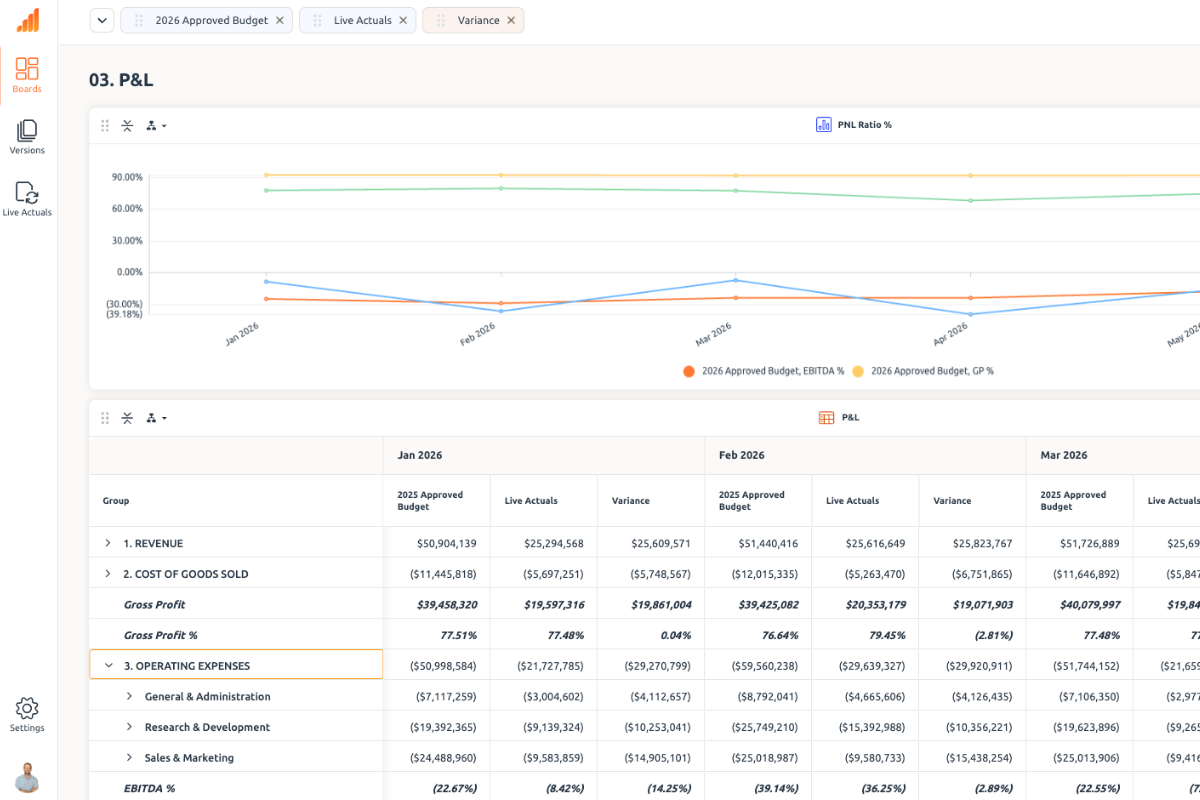Toggle 2026 Approved Budget, GP % legend

[922, 371]
